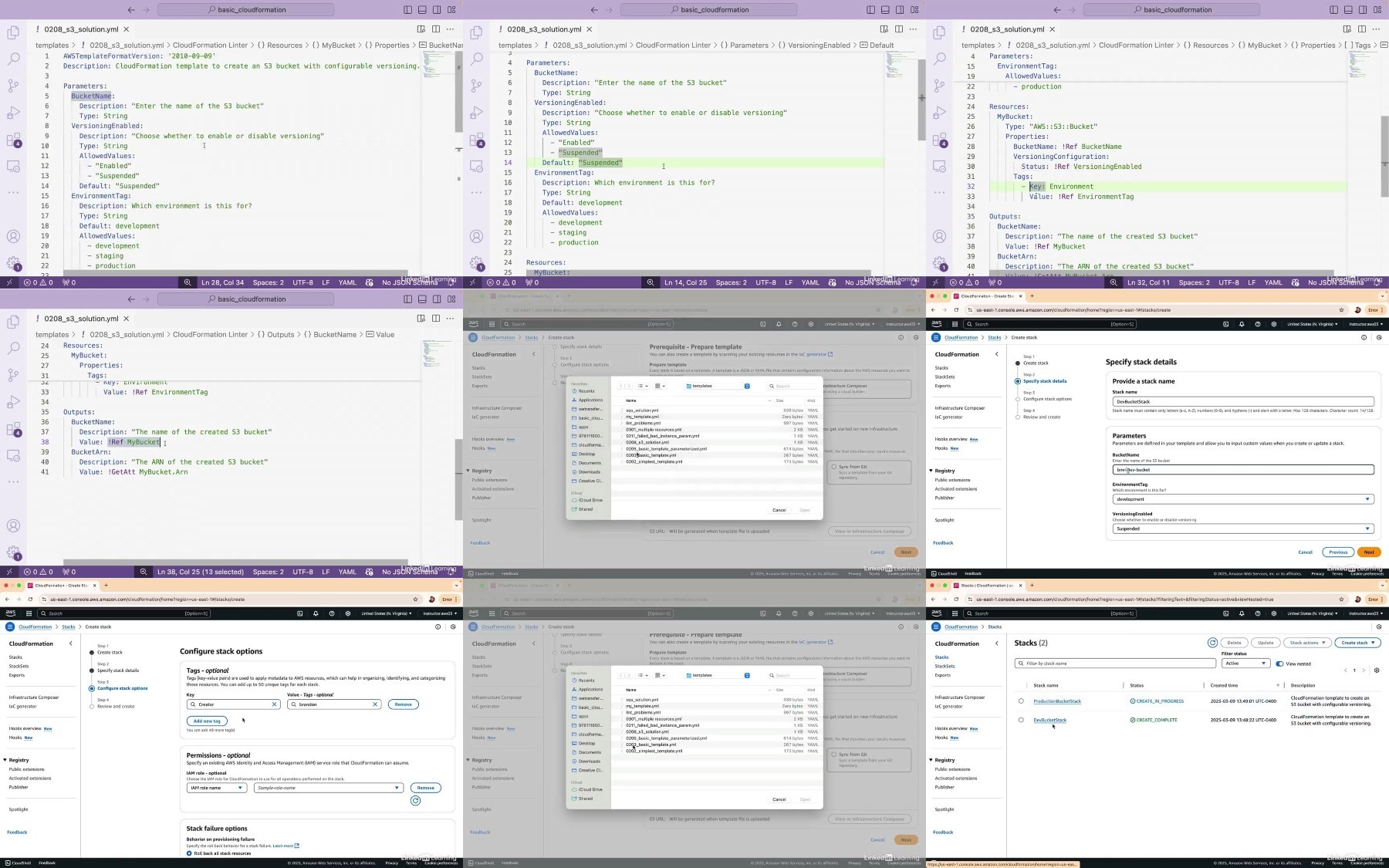1389x868 pixels.
Task: Select the ProductionBucketStack radio button
Action: pos(1021,701)
